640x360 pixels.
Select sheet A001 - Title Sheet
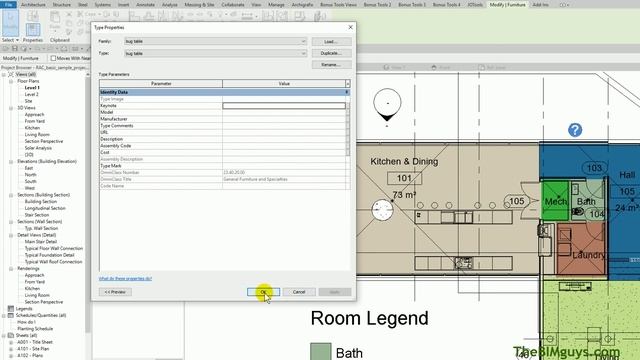tap(35, 342)
